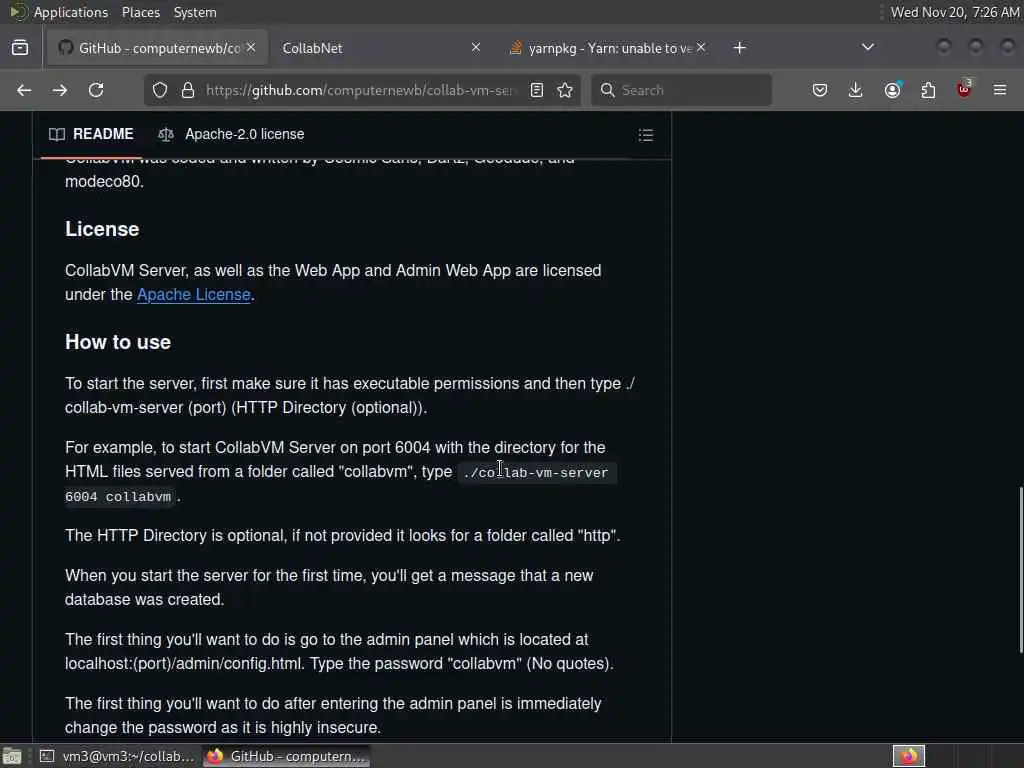The height and width of the screenshot is (768, 1024).
Task: Click the Firefox workspace switcher thumbnail
Action: point(909,756)
